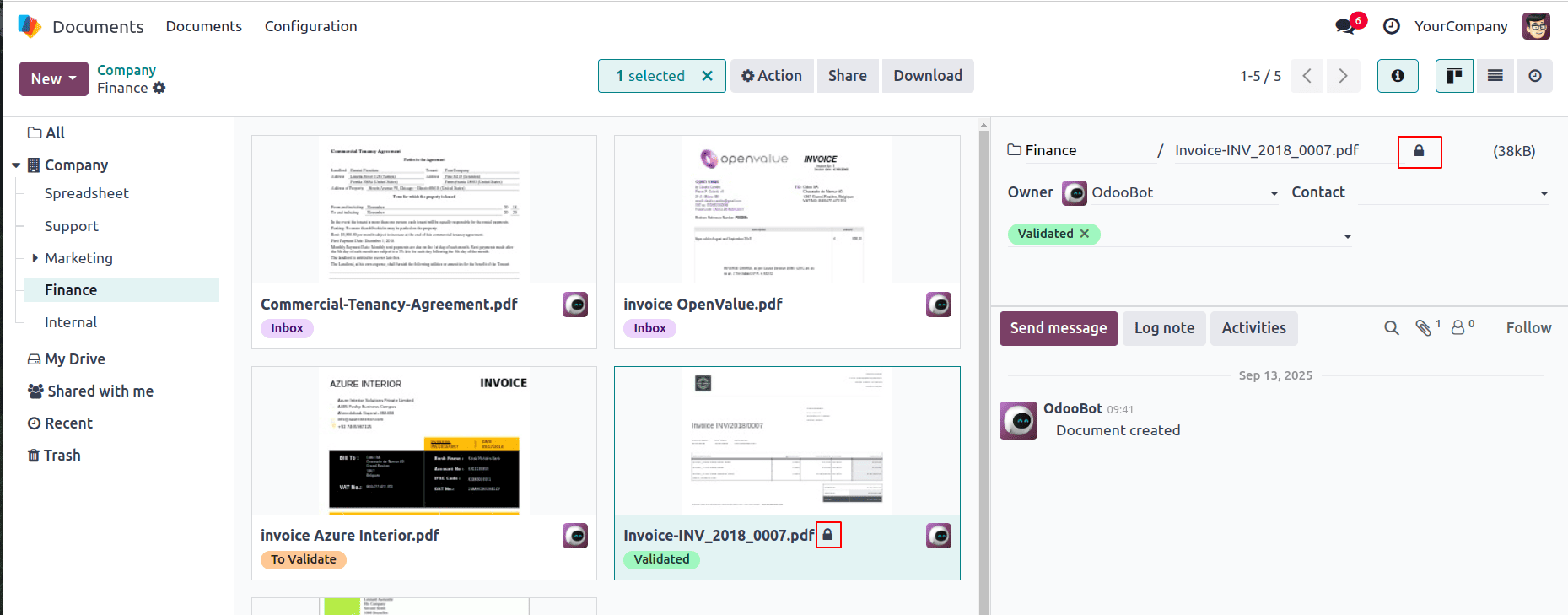The height and width of the screenshot is (615, 1568).
Task: Expand the Marketing folder
Action: 35,258
